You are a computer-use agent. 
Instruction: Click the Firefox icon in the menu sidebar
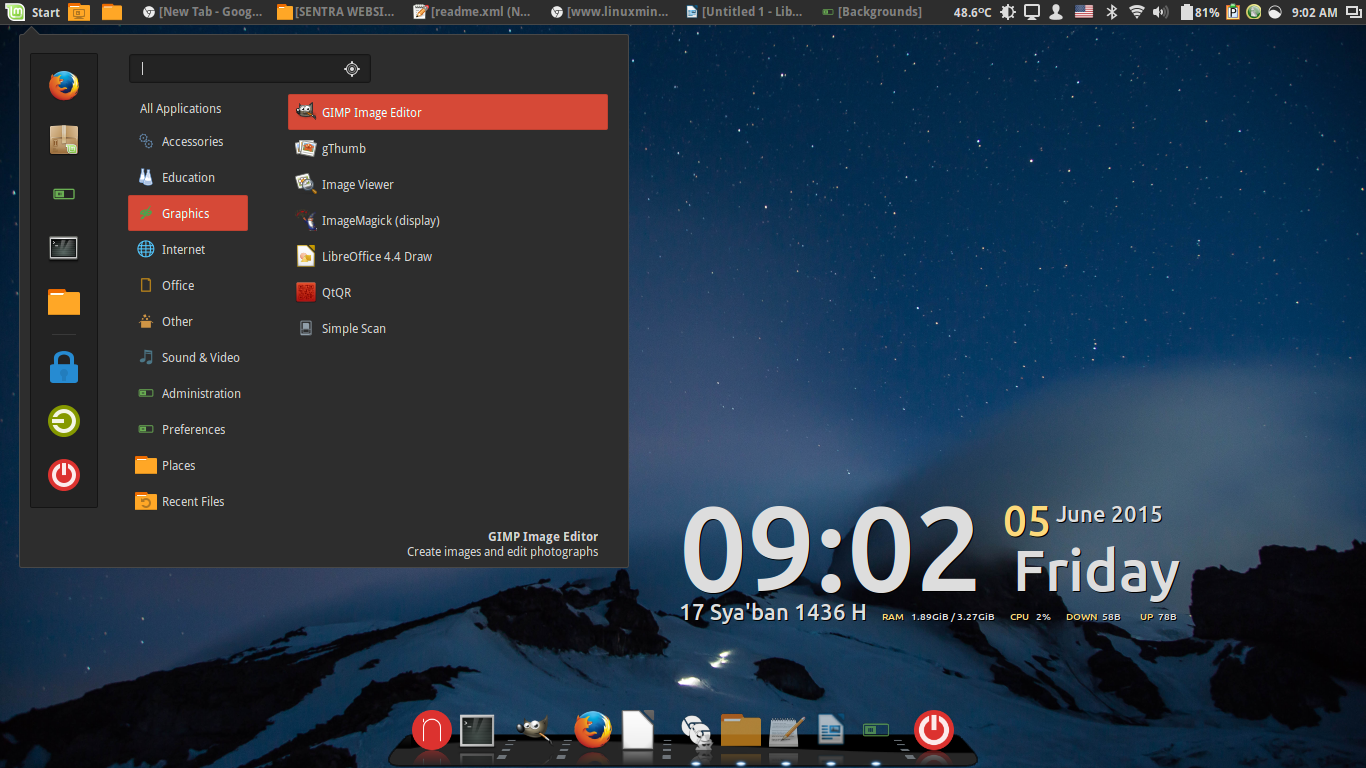click(63, 85)
